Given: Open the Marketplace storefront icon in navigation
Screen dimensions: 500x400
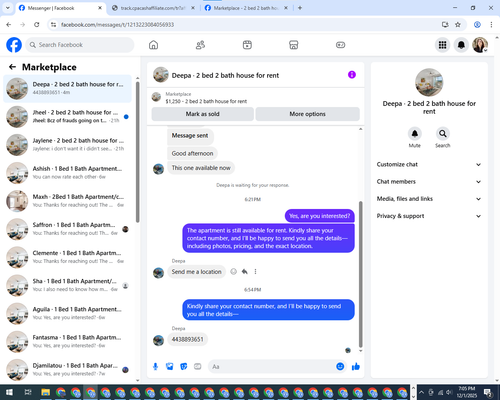Looking at the screenshot, I should (x=294, y=45).
